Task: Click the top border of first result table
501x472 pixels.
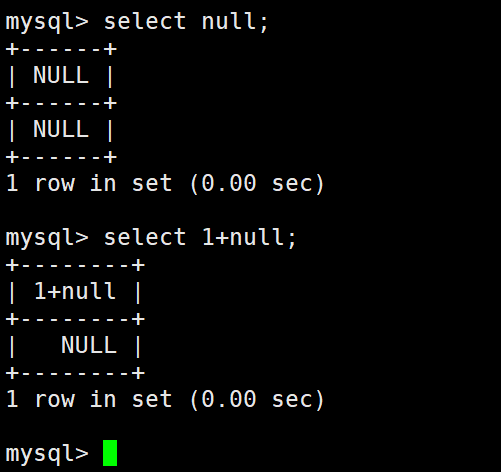Action: (x=61, y=49)
